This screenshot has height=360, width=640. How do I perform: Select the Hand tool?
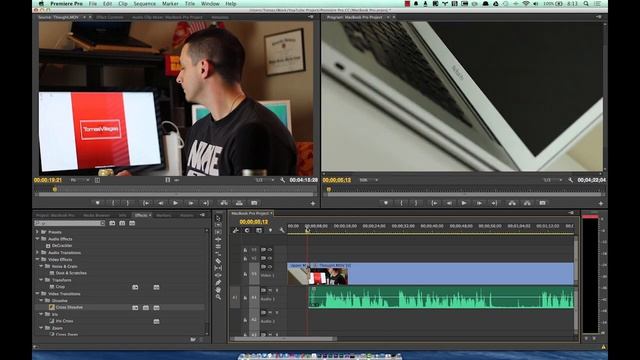click(218, 290)
